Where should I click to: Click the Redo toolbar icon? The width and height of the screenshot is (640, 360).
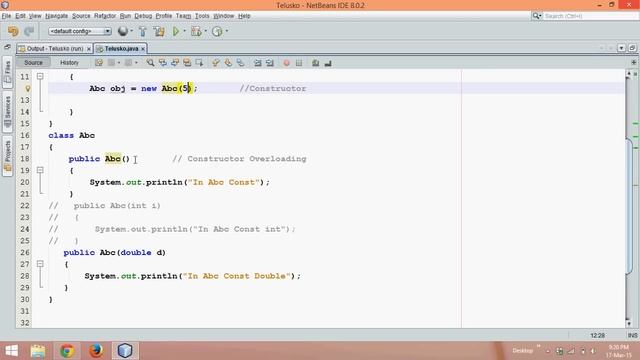point(29,31)
